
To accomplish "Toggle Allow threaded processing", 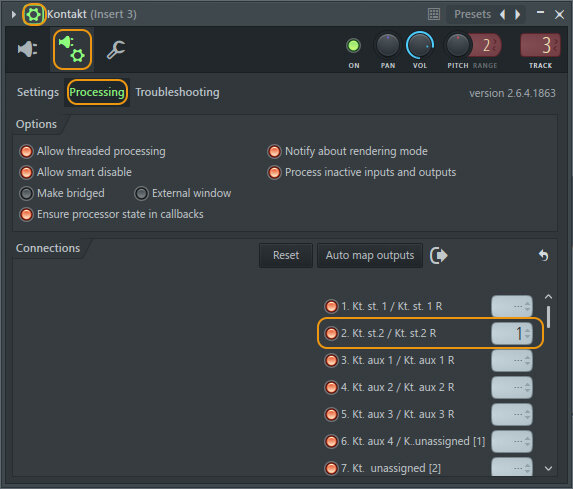I will click(x=26, y=151).
